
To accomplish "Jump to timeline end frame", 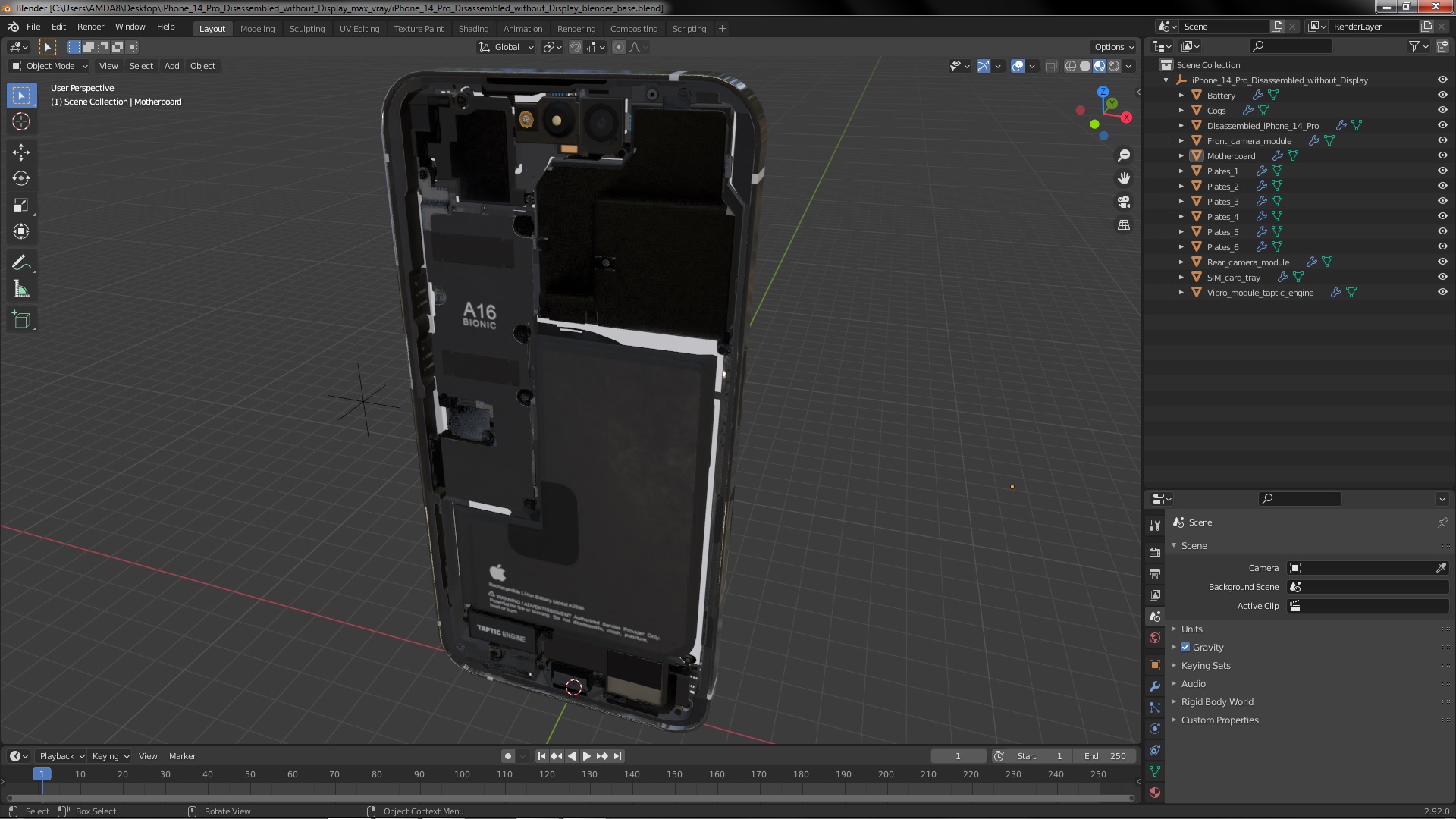I will click(617, 756).
